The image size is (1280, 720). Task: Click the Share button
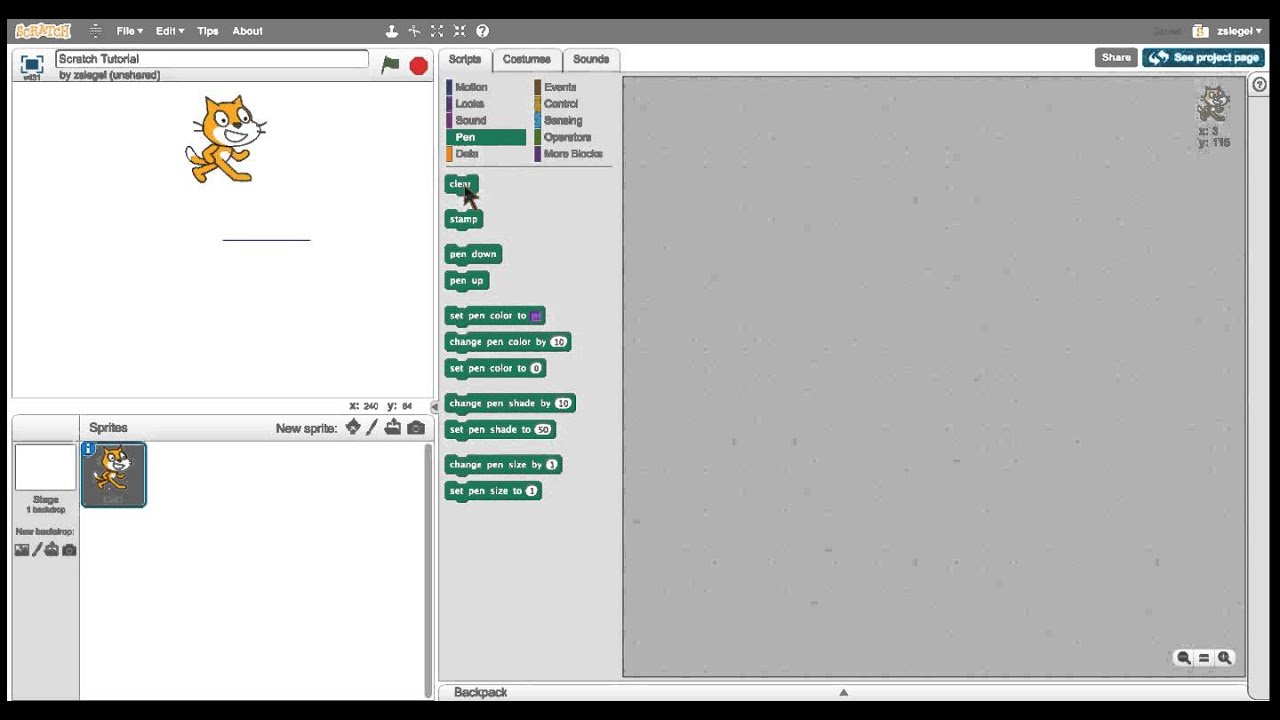1116,58
